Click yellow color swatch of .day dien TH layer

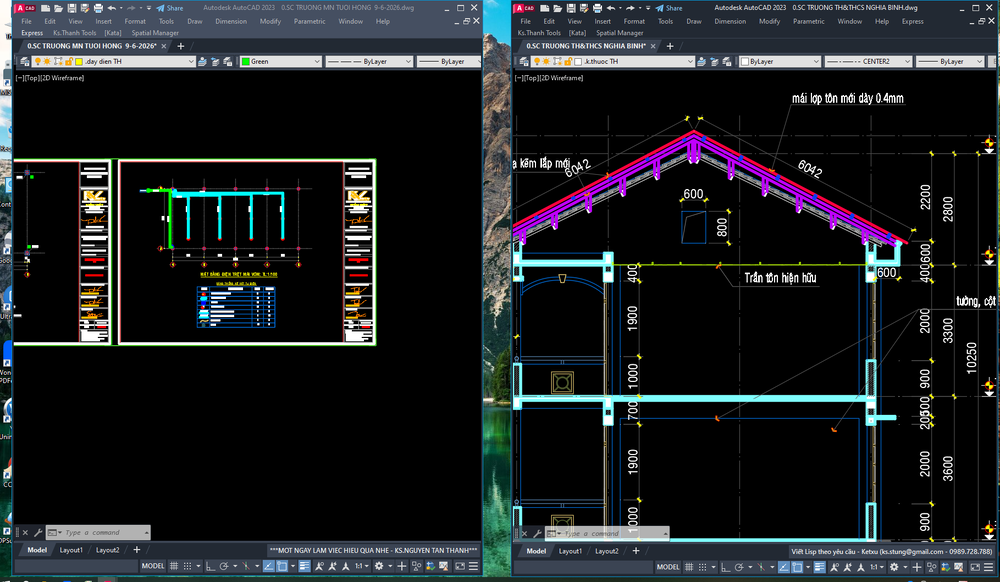coord(79,62)
